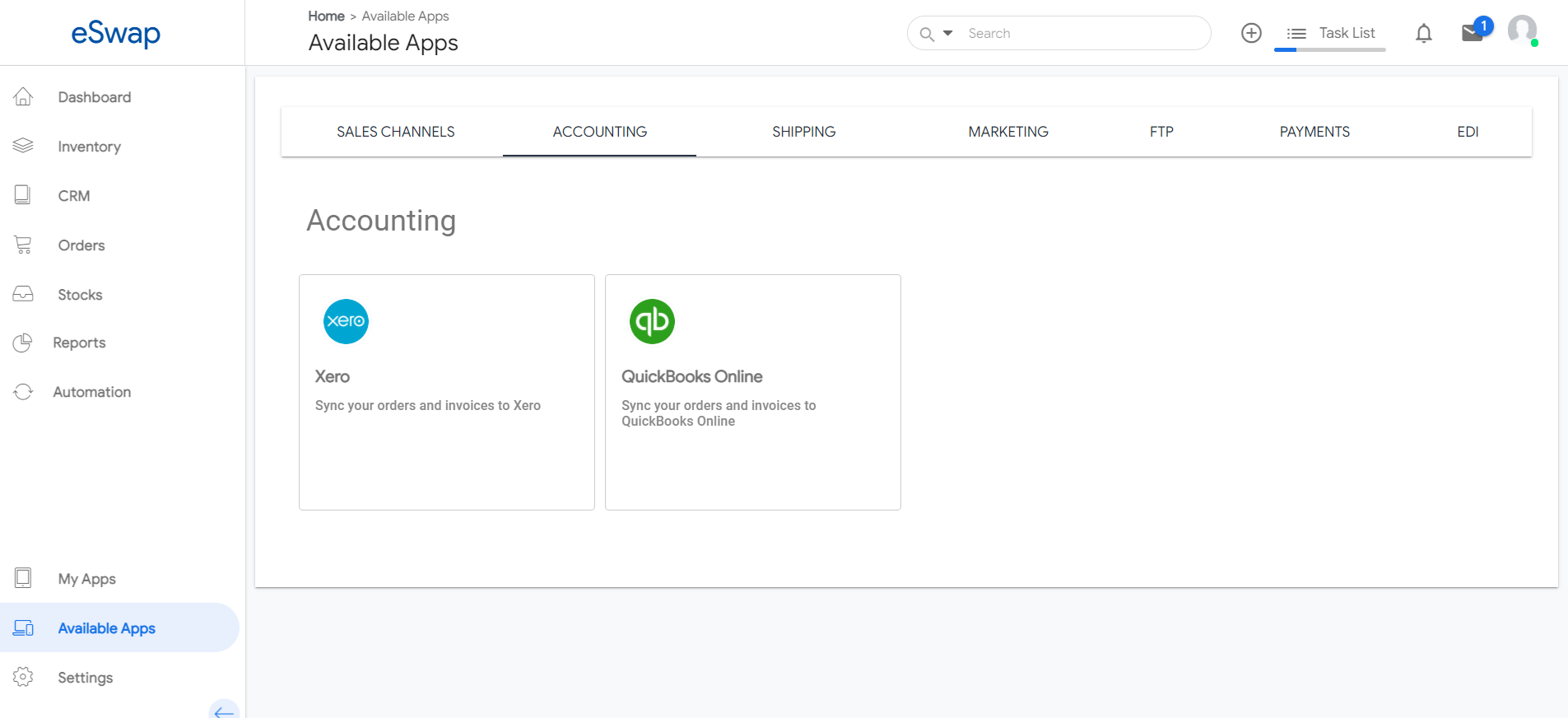Click the Task List progress bar
This screenshot has height=718, width=1568.
(1329, 50)
